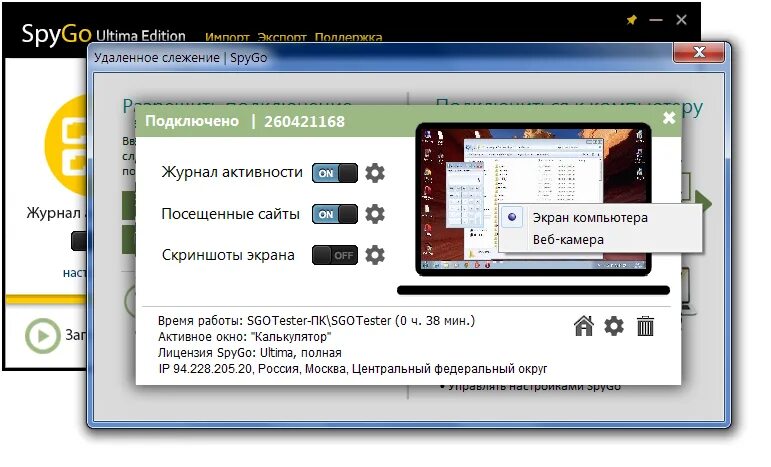
Task: Open Импорт in SpyGo main window
Action: [227, 37]
